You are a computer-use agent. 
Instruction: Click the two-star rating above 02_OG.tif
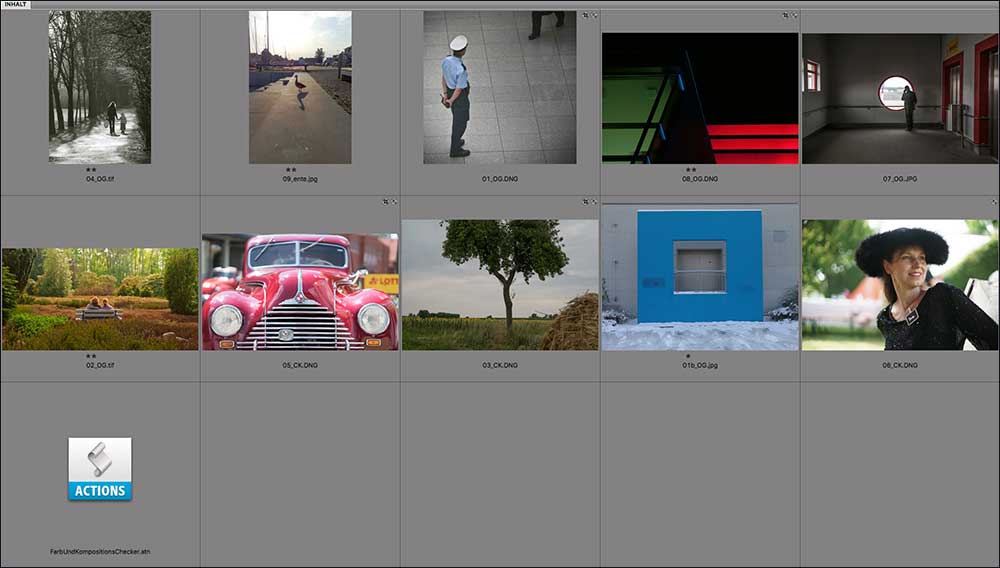pos(91,356)
